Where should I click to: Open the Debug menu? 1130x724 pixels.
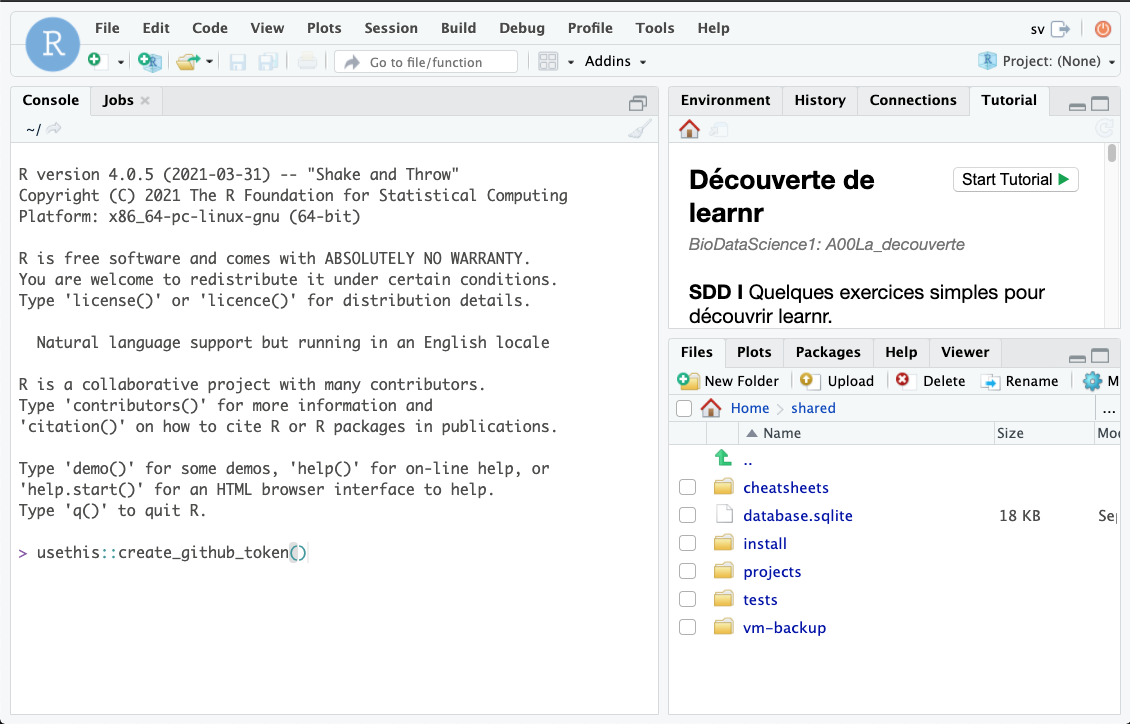point(522,28)
